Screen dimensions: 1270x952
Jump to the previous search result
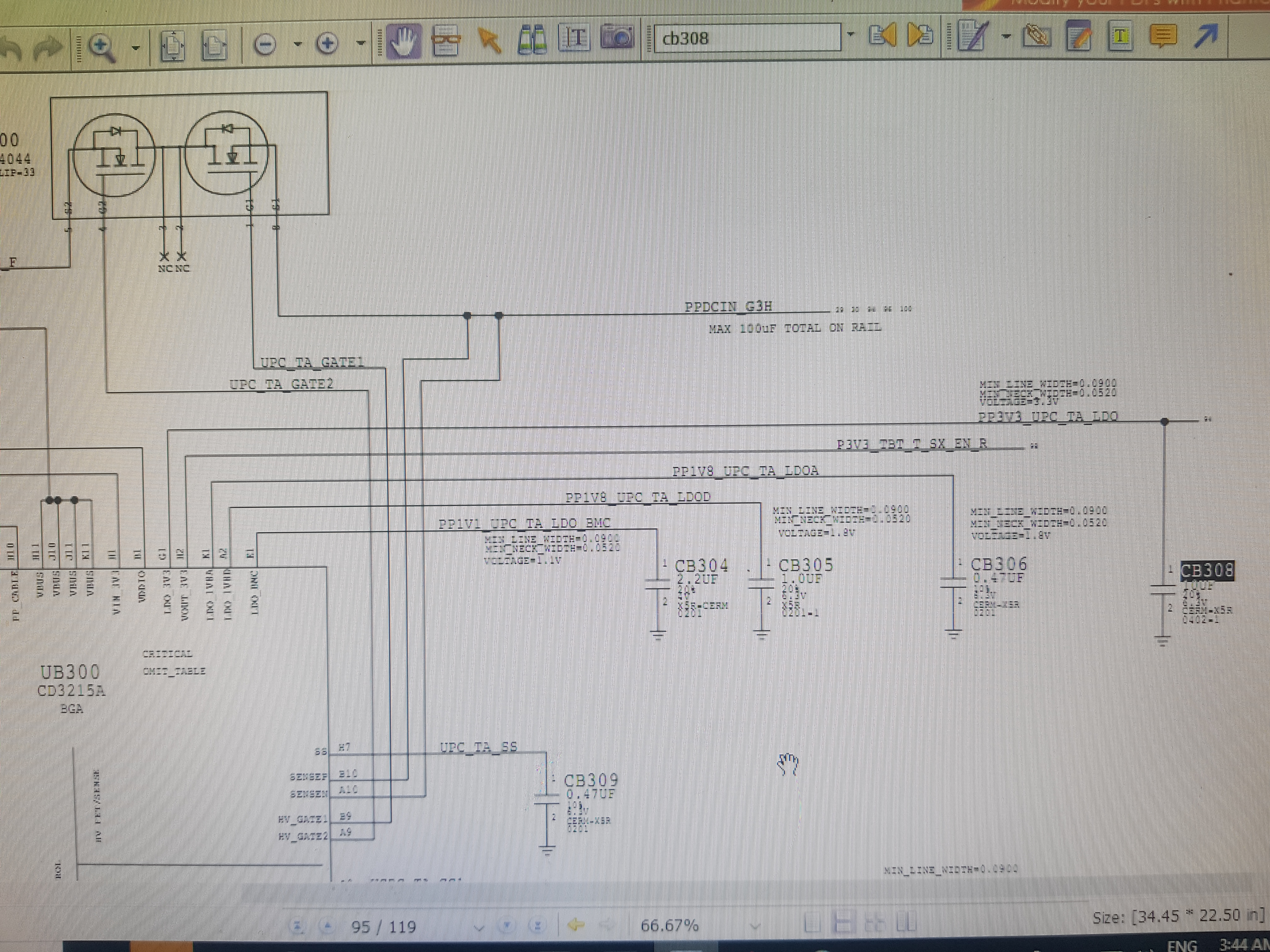click(882, 36)
